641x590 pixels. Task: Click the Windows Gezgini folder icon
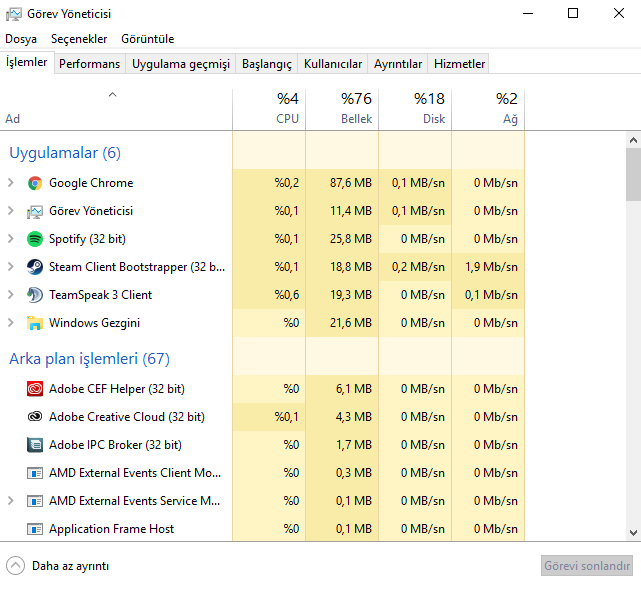[x=35, y=323]
